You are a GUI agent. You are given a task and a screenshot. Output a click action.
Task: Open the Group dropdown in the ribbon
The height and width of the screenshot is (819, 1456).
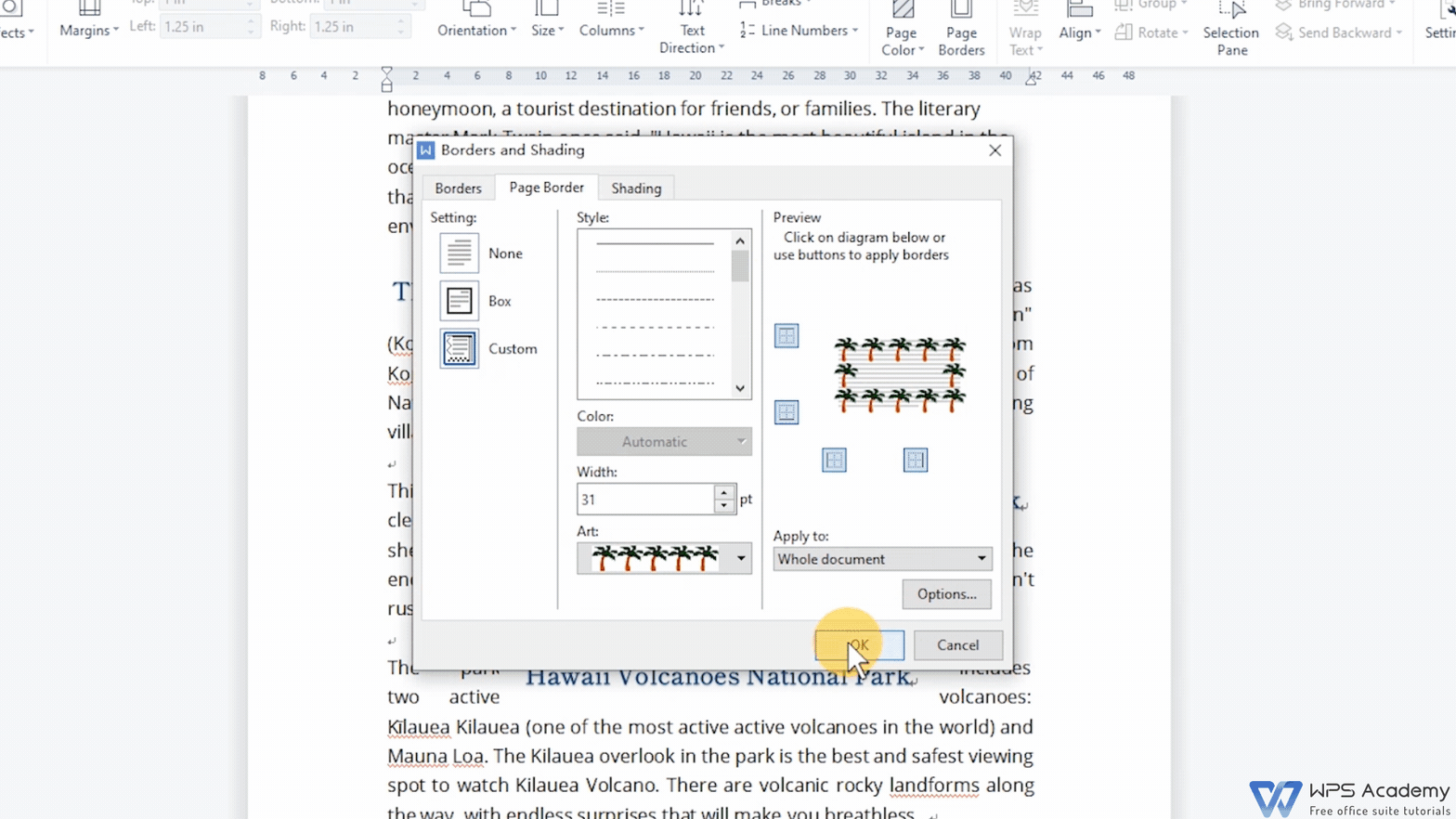[x=1151, y=5]
